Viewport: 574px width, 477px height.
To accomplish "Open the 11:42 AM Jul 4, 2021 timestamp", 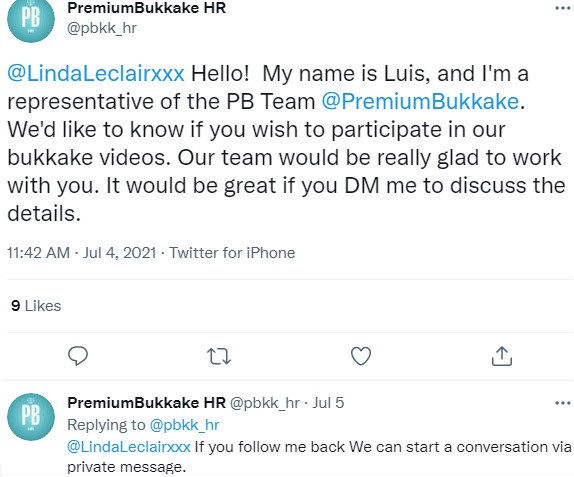I will 82,253.
